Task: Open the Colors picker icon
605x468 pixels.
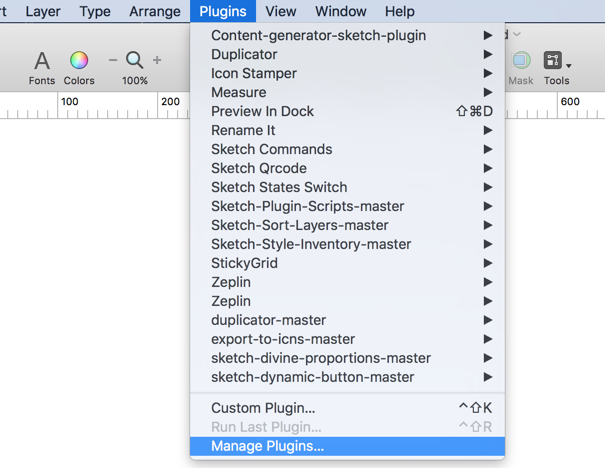Action: pos(79,60)
